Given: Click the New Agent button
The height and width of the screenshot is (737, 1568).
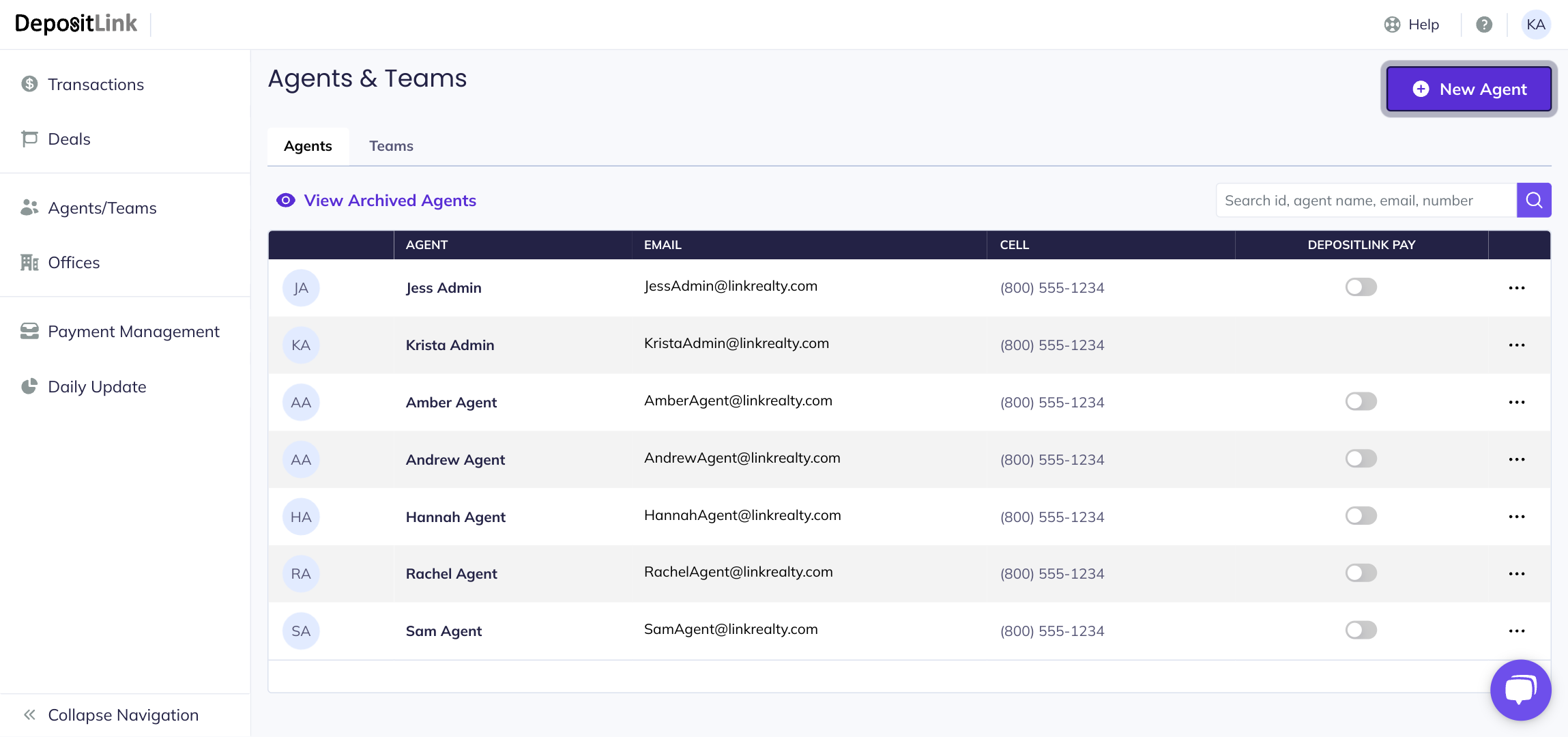Looking at the screenshot, I should 1468,89.
